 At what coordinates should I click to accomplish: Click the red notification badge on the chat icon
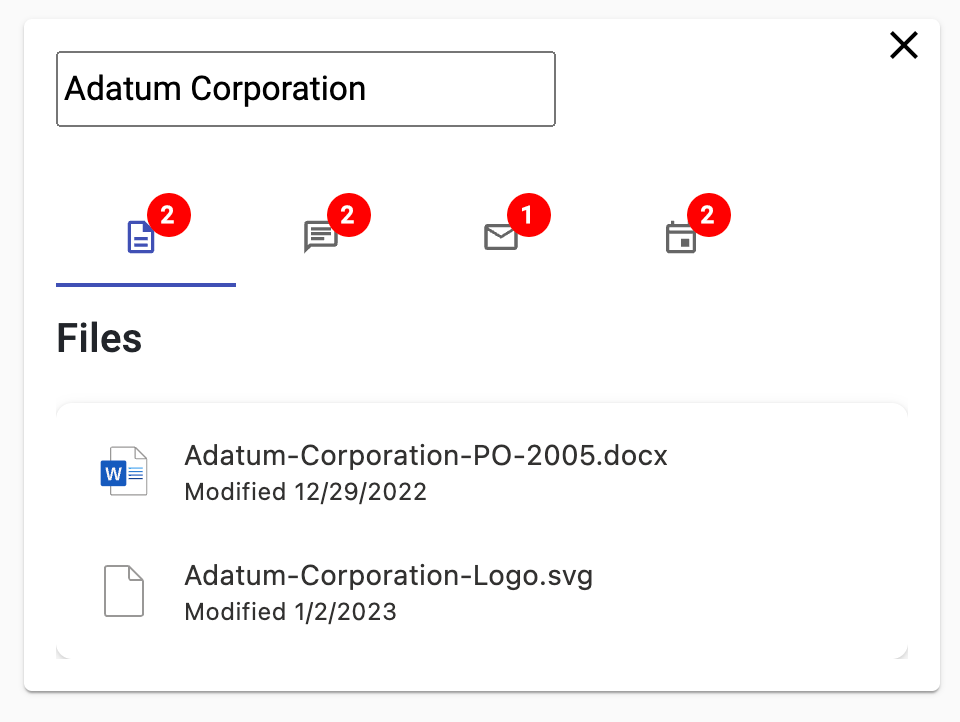[x=348, y=214]
